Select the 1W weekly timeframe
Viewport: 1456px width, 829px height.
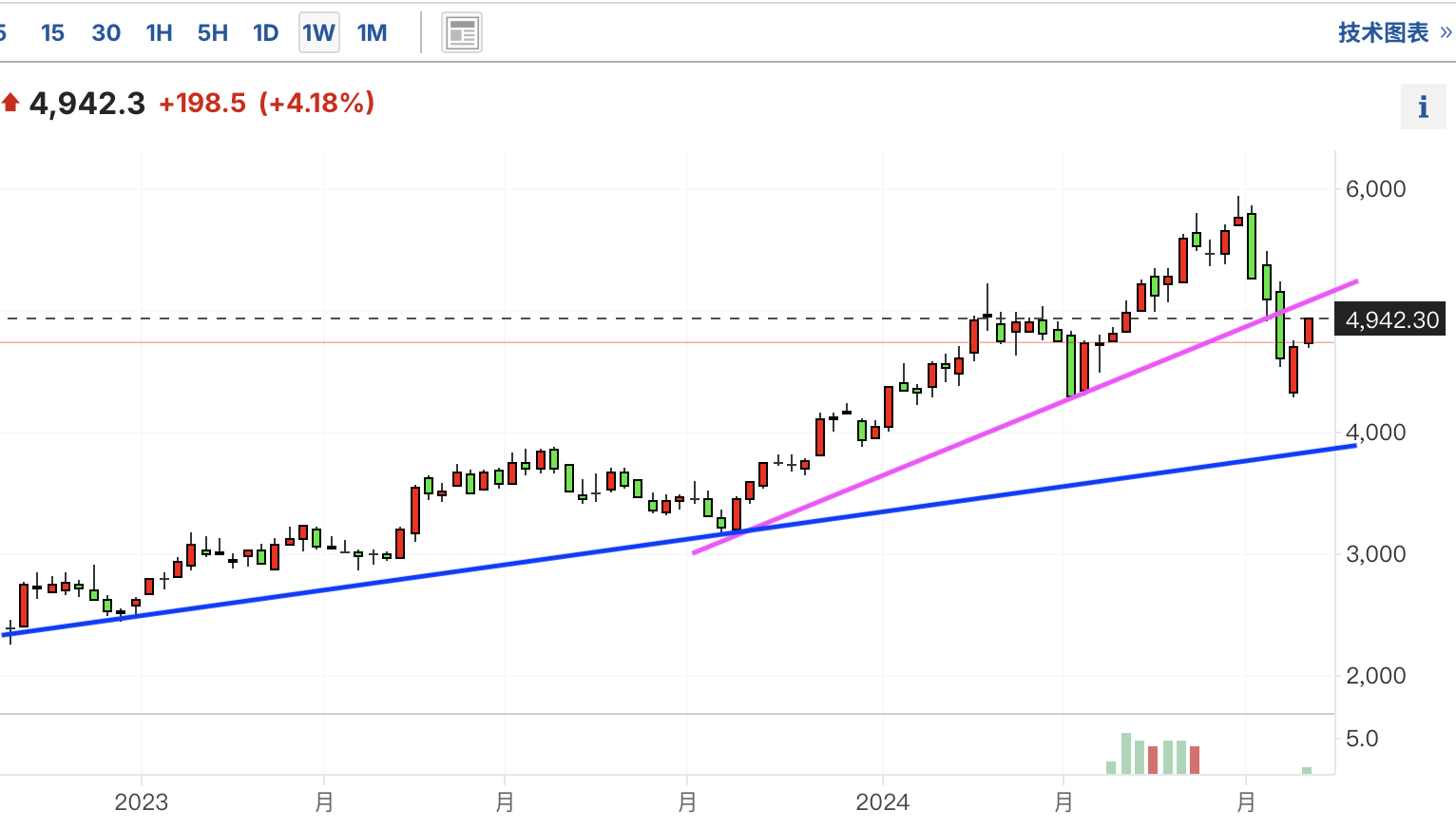318,33
